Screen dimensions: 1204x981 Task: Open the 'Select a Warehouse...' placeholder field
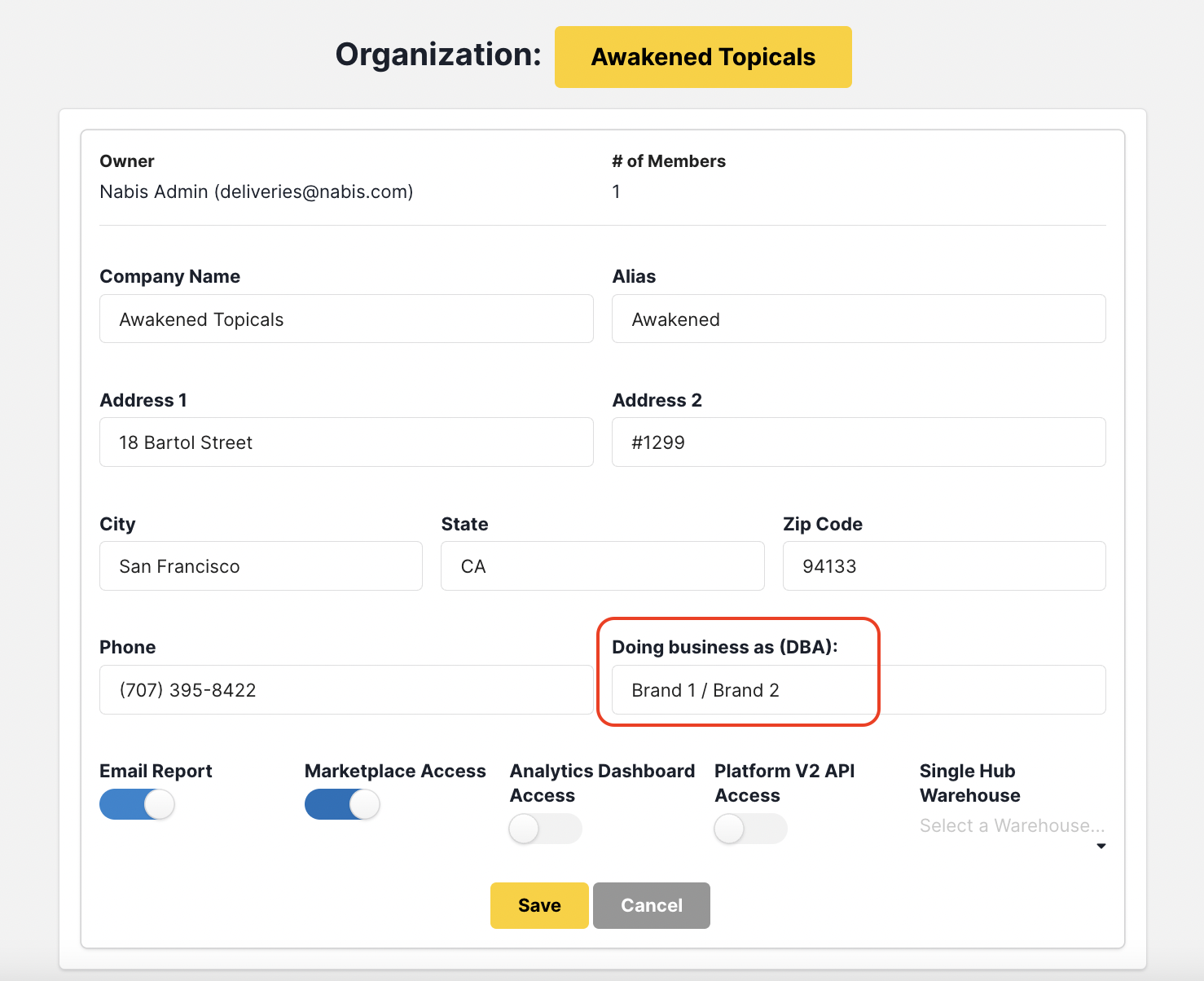1010,826
